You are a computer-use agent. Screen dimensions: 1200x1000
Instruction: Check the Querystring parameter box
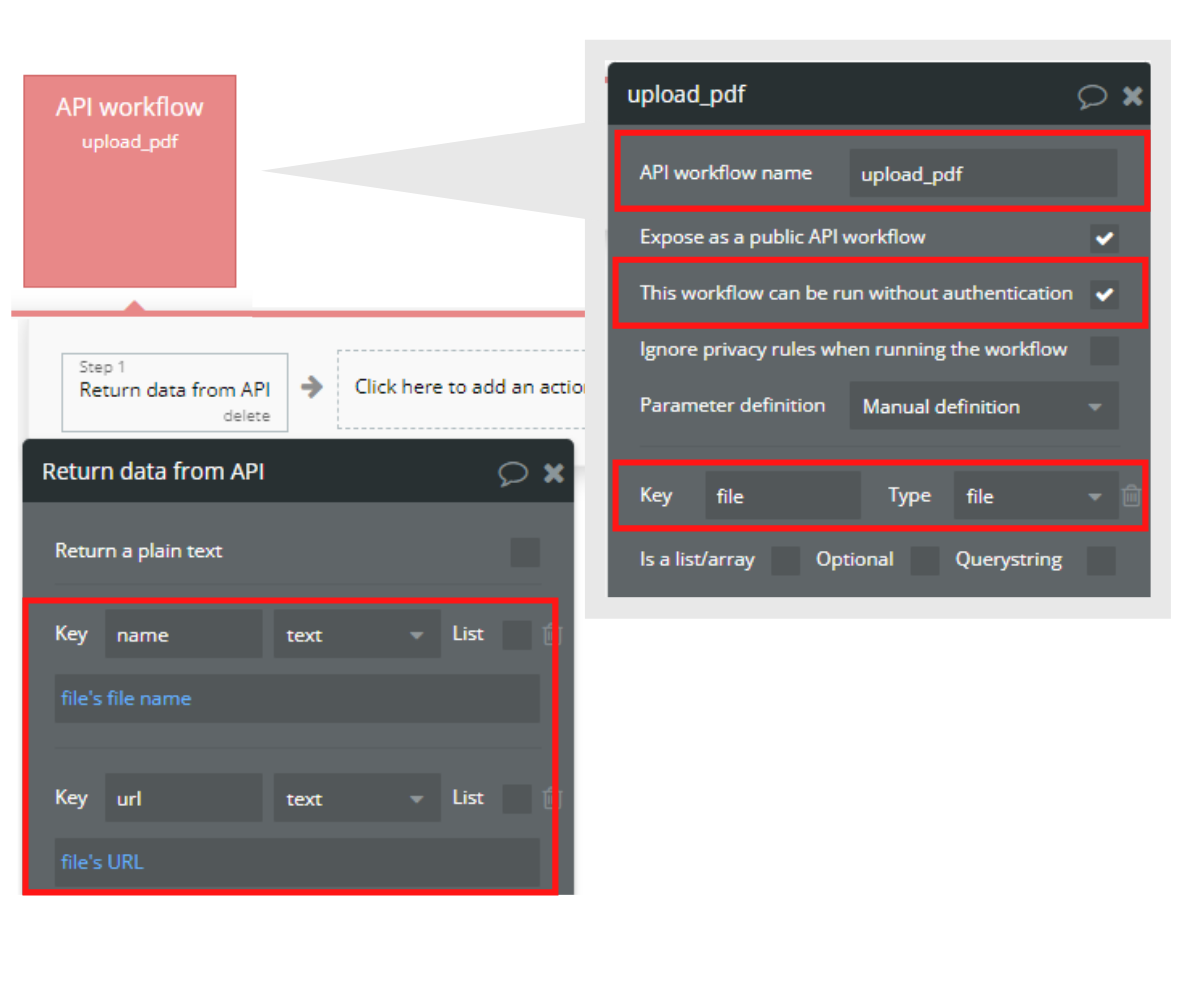click(x=1101, y=560)
